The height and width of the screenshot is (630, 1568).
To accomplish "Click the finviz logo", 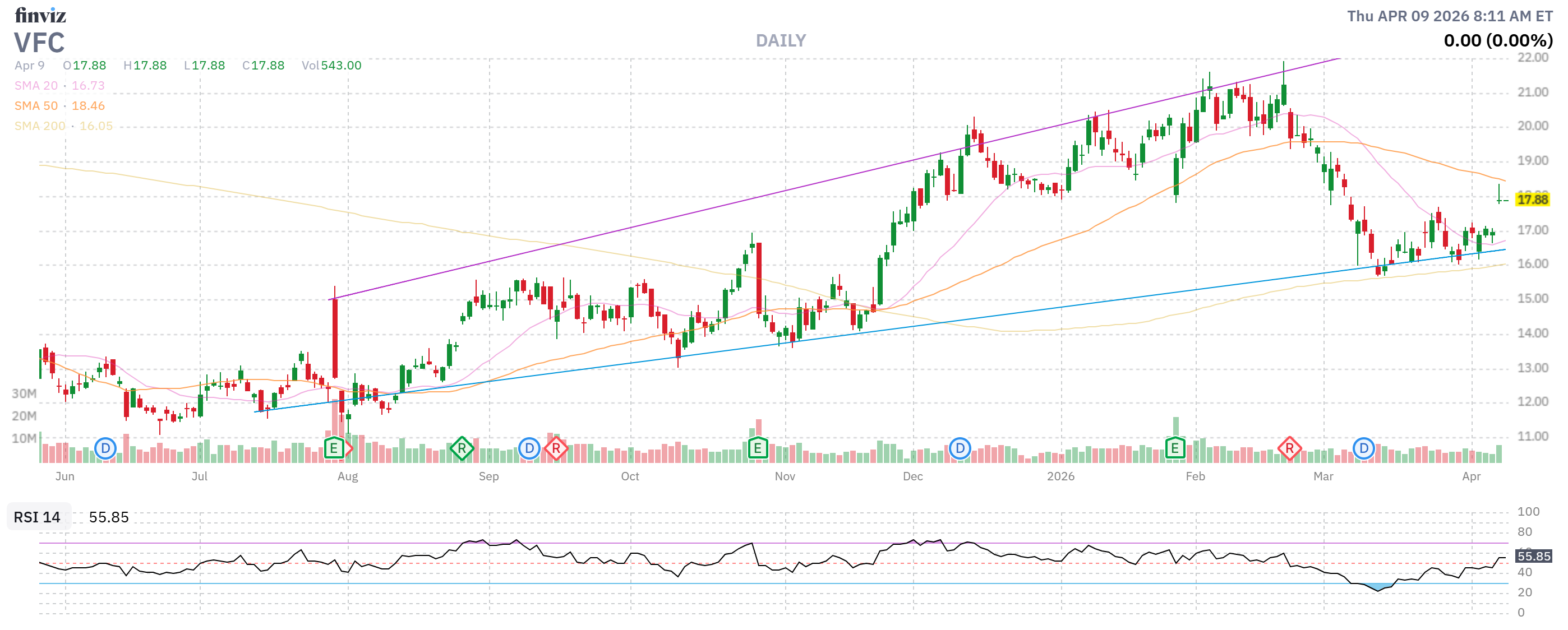I will point(40,15).
